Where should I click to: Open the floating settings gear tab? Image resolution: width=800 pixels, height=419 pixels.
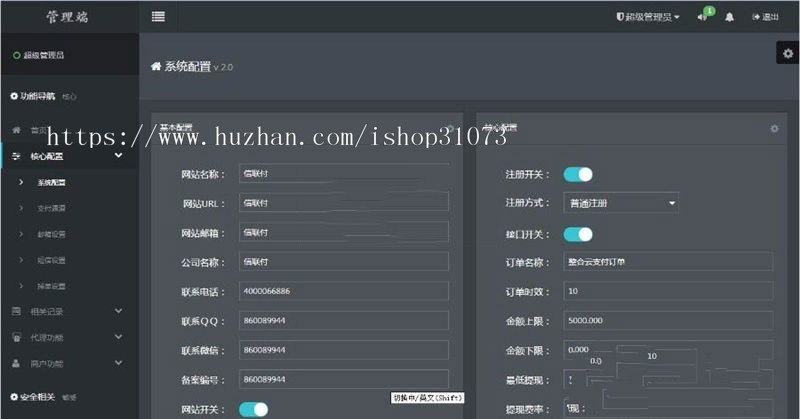[x=788, y=53]
